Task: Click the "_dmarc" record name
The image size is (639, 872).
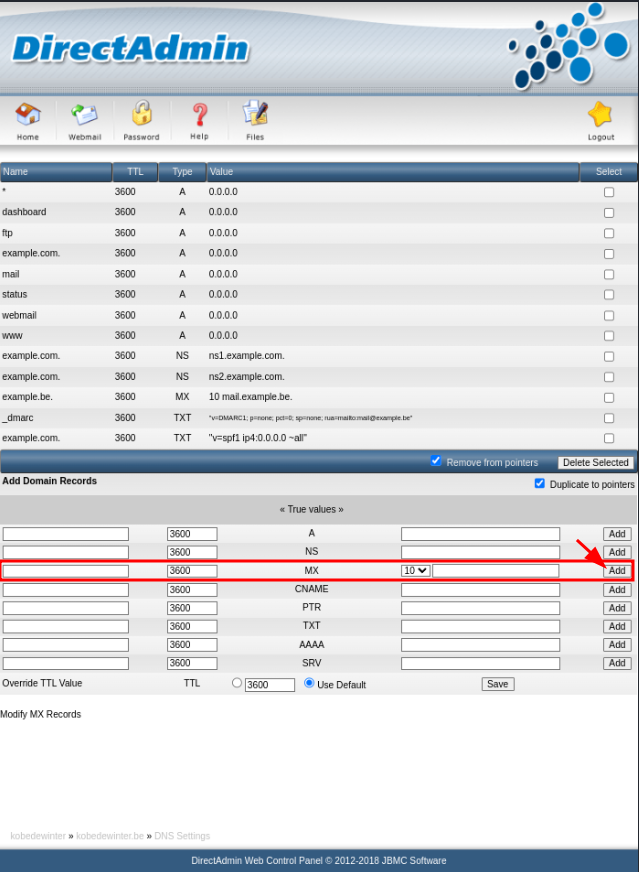Action: pos(18,418)
